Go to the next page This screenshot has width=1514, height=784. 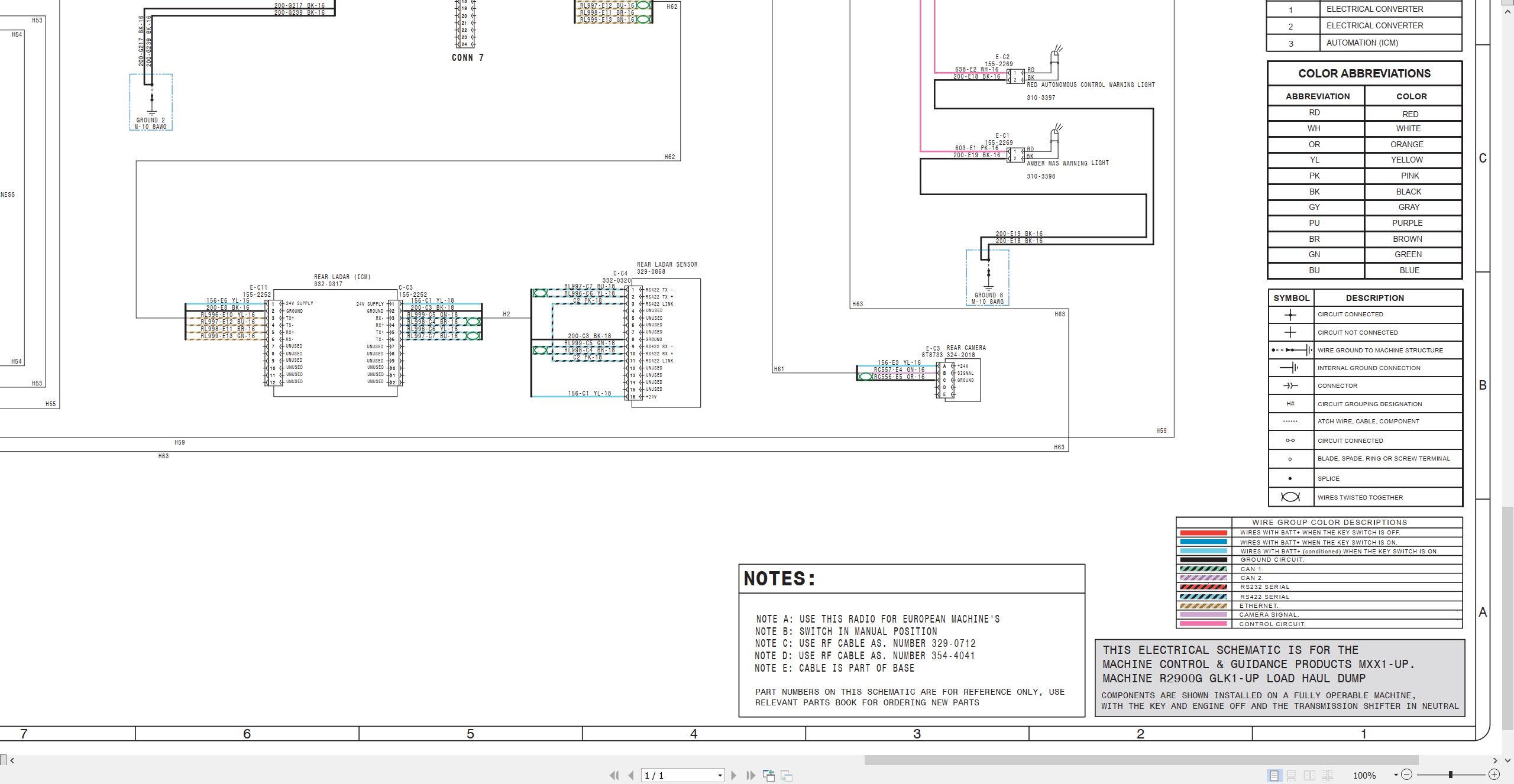[734, 775]
